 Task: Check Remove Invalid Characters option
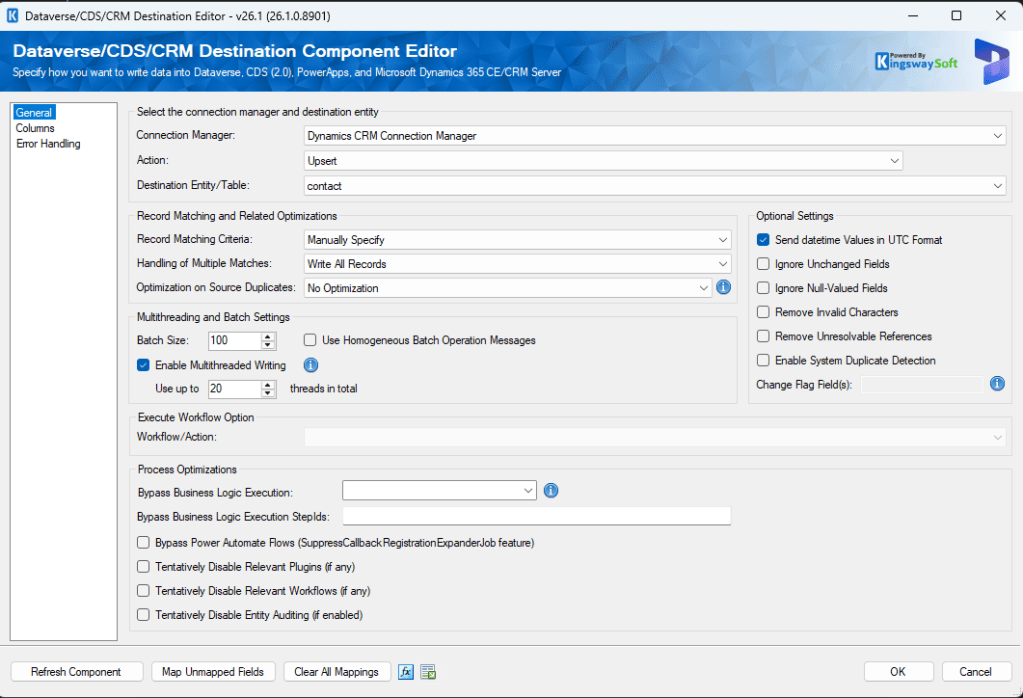(763, 312)
